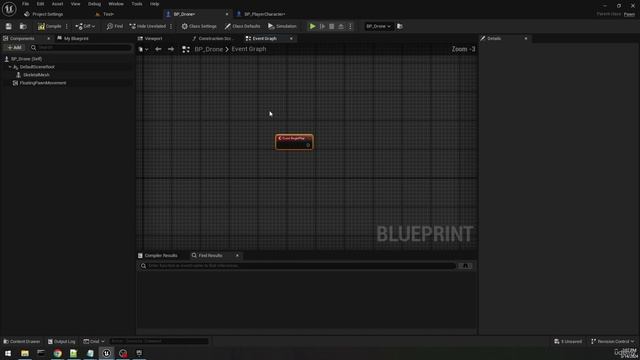The height and width of the screenshot is (360, 640).
Task: Open the Content Drawer
Action: 22,341
